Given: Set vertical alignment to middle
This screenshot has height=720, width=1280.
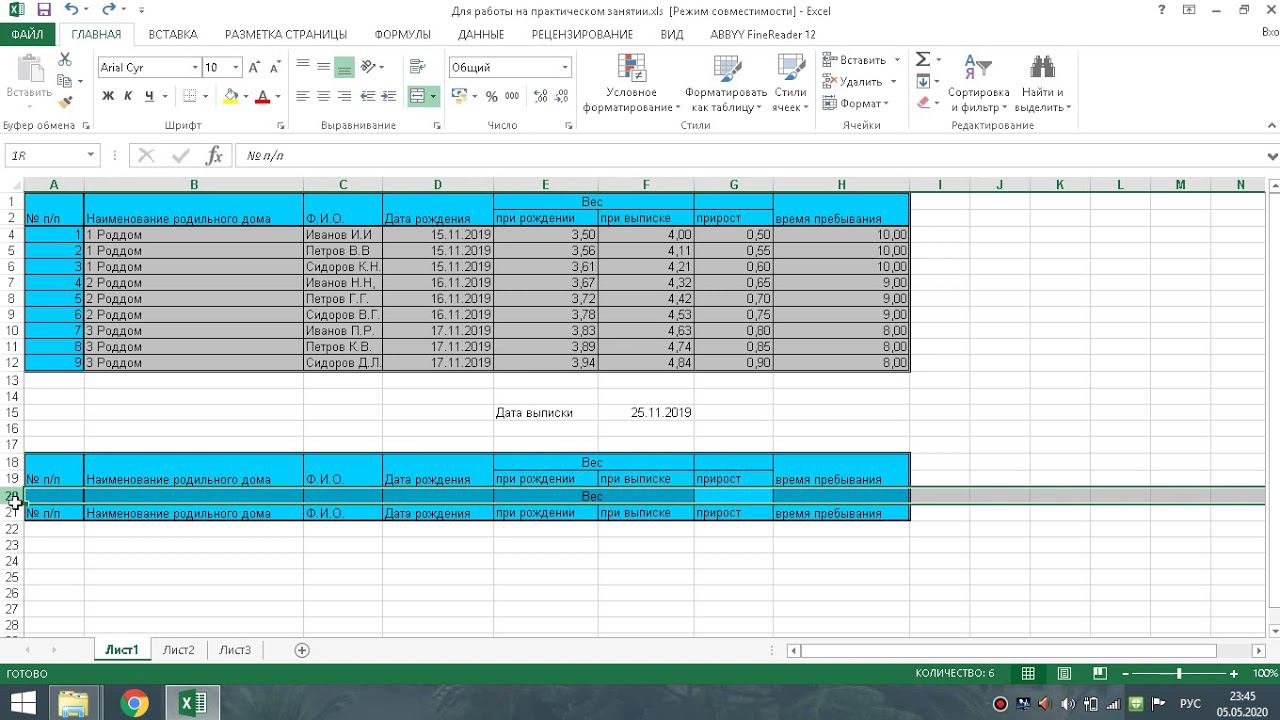Looking at the screenshot, I should [x=323, y=67].
